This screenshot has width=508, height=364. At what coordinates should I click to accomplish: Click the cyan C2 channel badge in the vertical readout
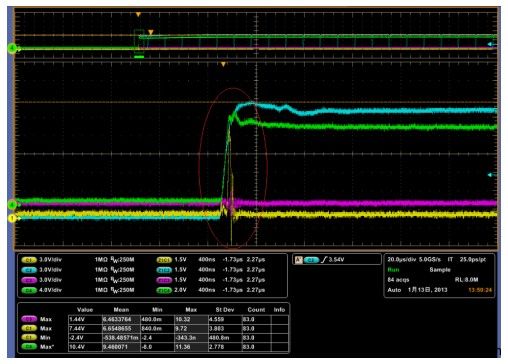(29, 270)
